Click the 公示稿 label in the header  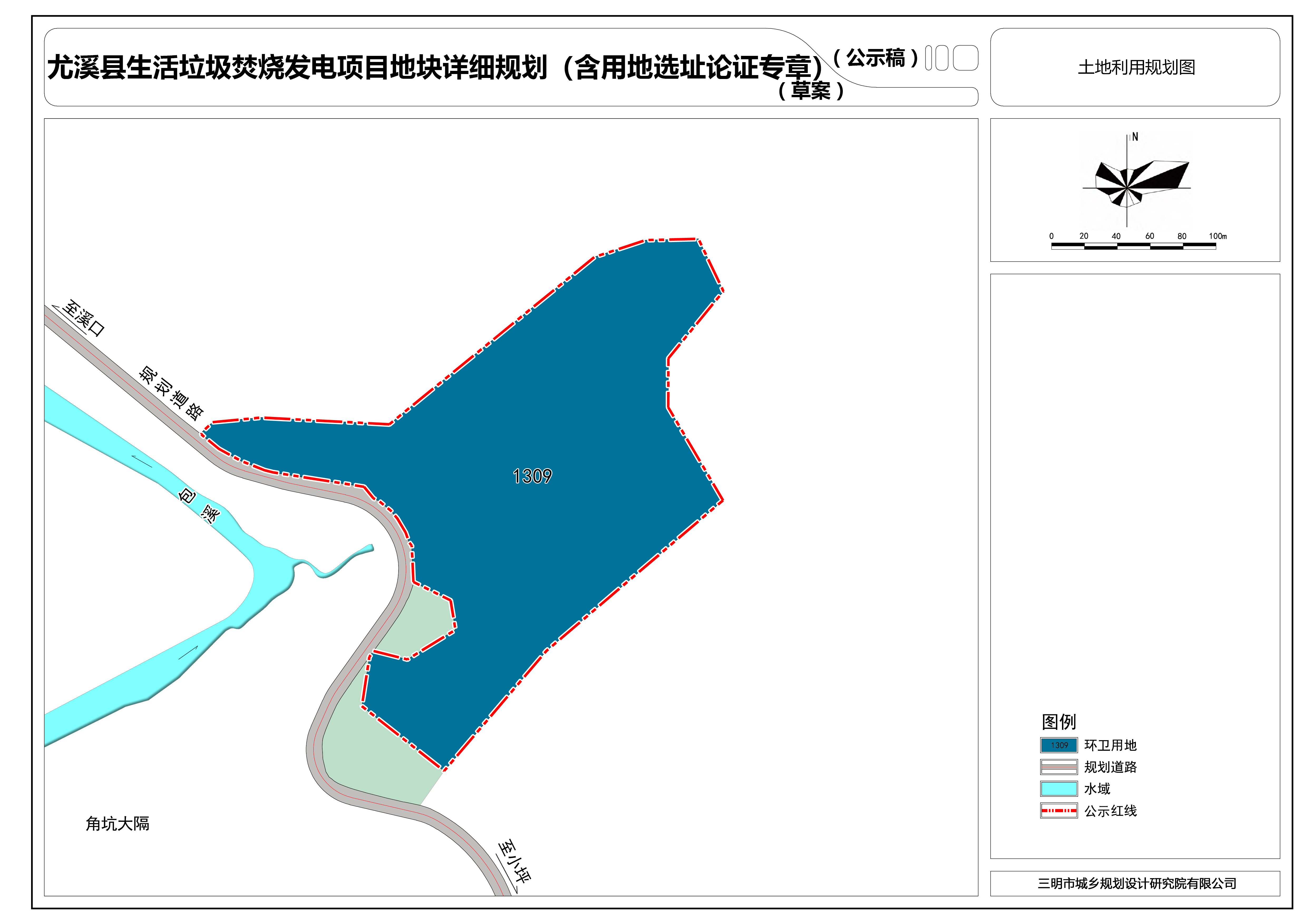tap(876, 58)
